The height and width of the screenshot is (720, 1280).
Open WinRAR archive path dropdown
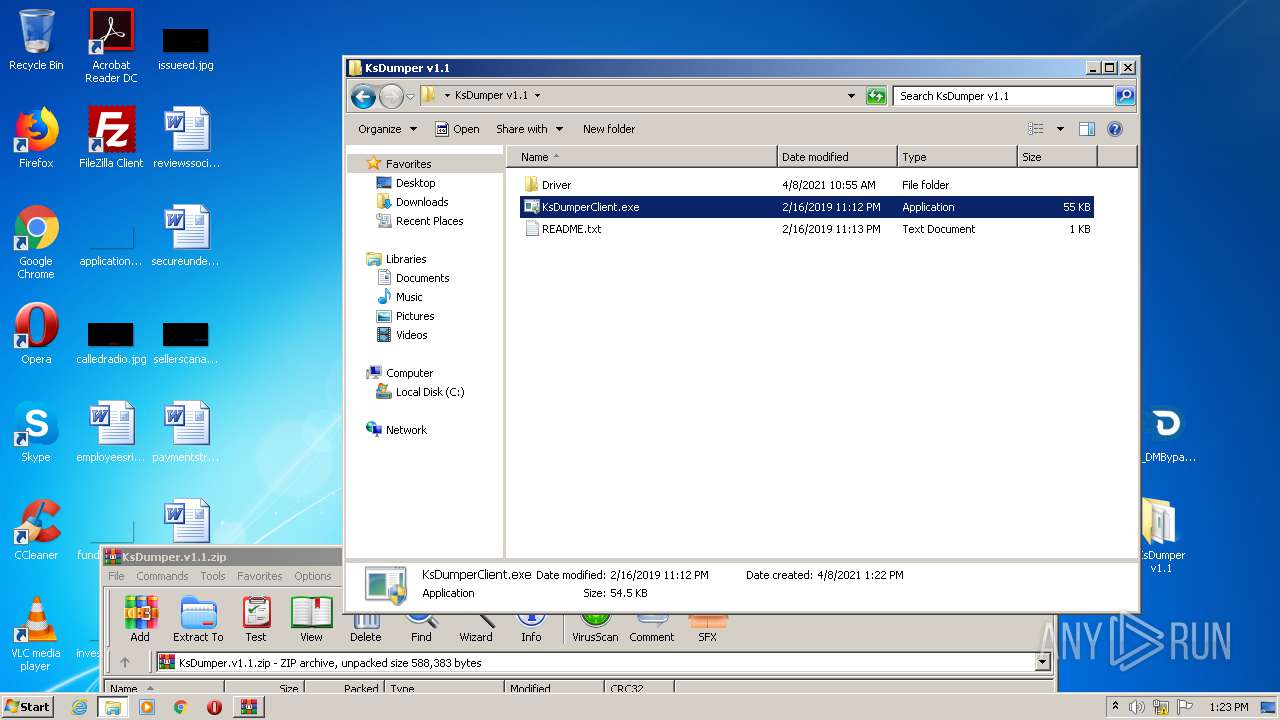(x=1043, y=662)
